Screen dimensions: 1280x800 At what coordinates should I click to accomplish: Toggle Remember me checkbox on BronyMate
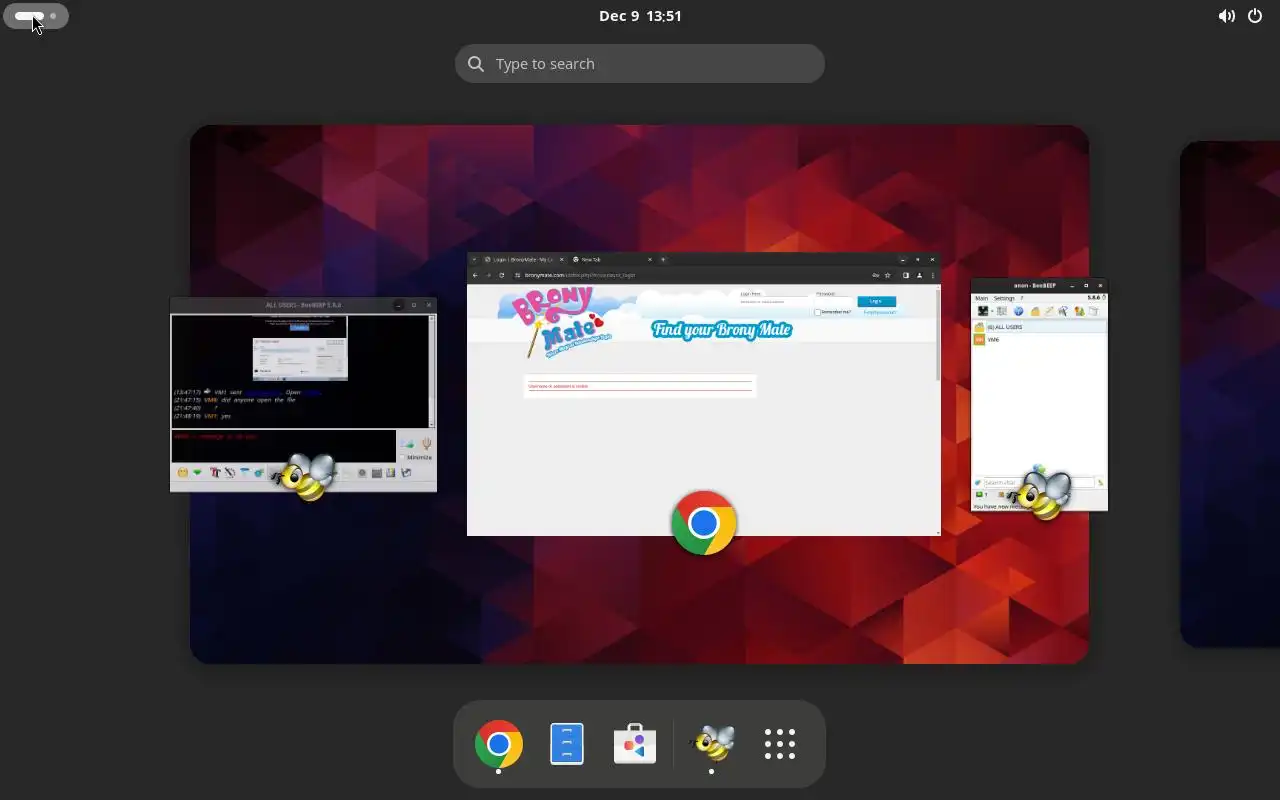(x=817, y=312)
